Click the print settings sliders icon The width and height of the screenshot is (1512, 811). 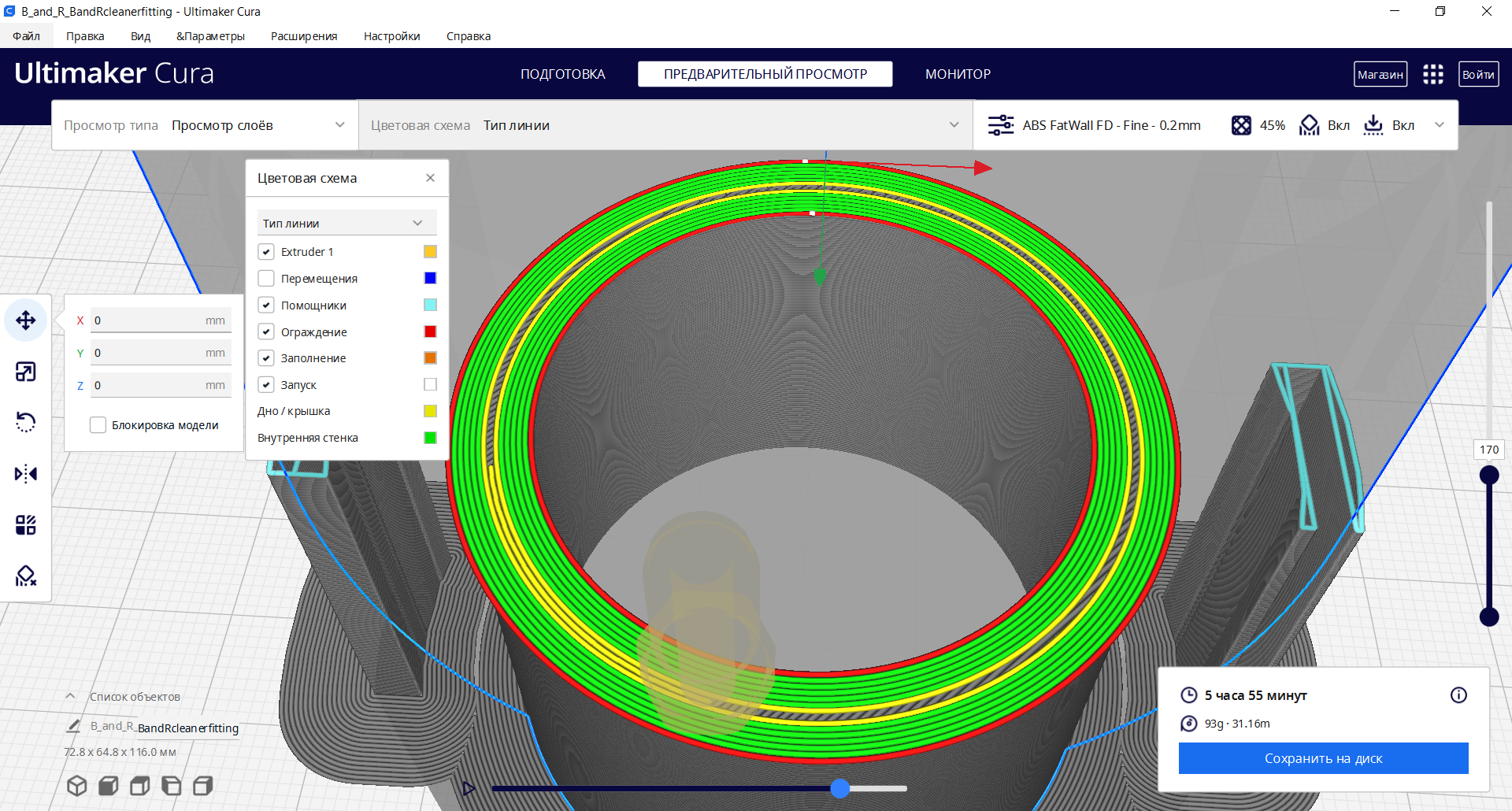pyautogui.click(x=1001, y=125)
